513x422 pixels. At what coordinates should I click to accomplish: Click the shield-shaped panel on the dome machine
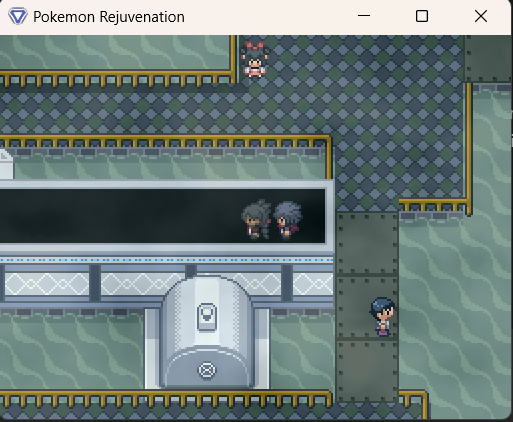click(x=207, y=317)
